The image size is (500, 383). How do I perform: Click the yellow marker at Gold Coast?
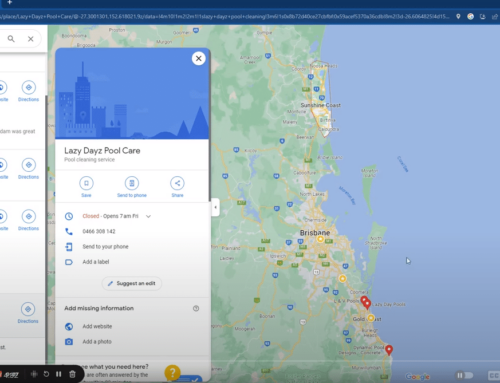pyautogui.click(x=371, y=318)
